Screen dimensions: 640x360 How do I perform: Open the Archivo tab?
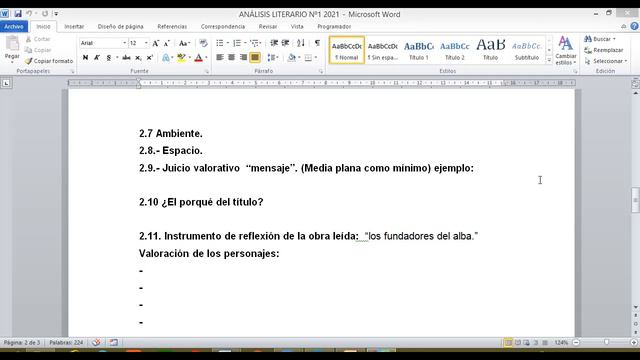(x=14, y=27)
